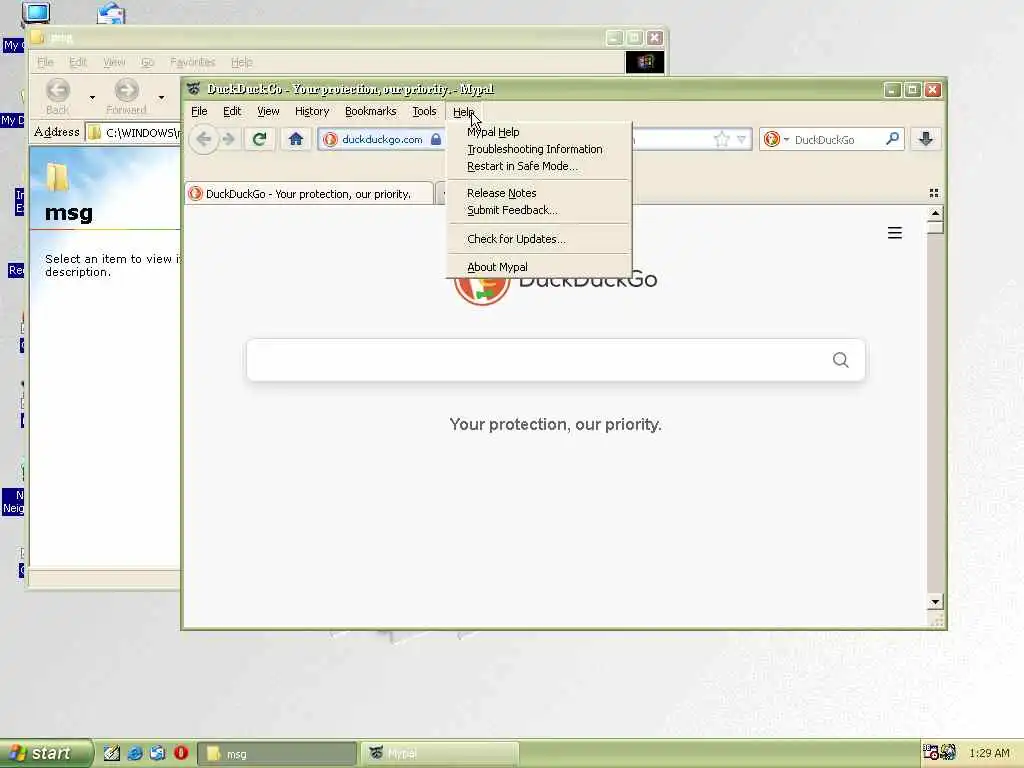
Task: Open the Mypal Edit menu
Action: click(232, 112)
